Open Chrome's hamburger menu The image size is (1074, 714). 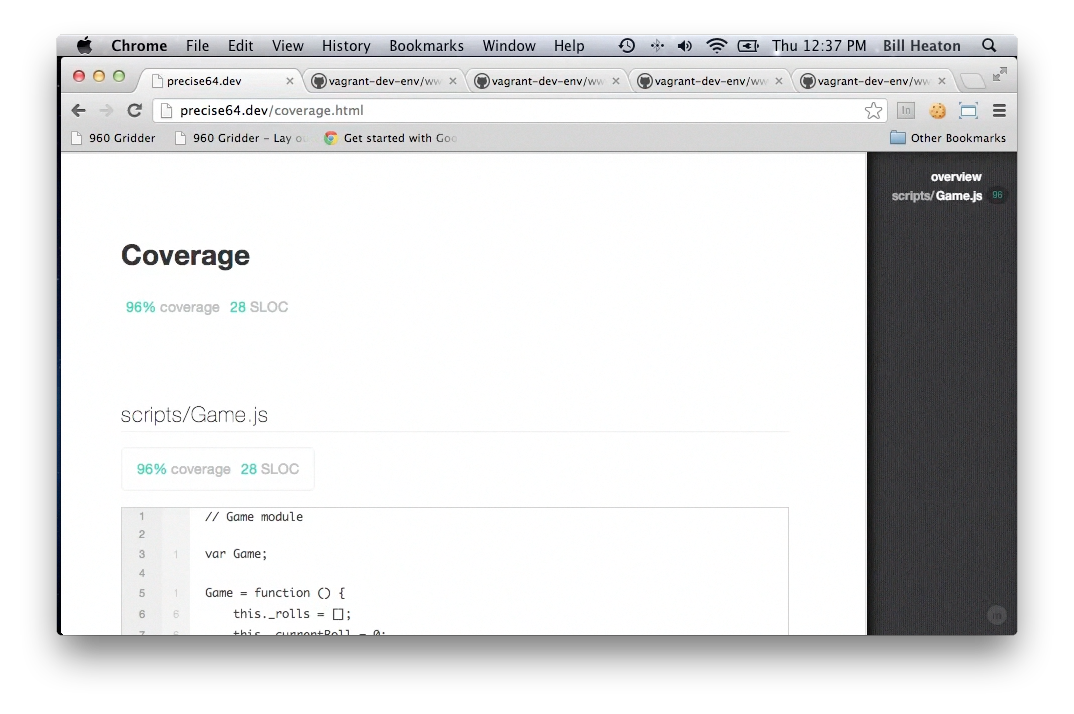(x=998, y=111)
